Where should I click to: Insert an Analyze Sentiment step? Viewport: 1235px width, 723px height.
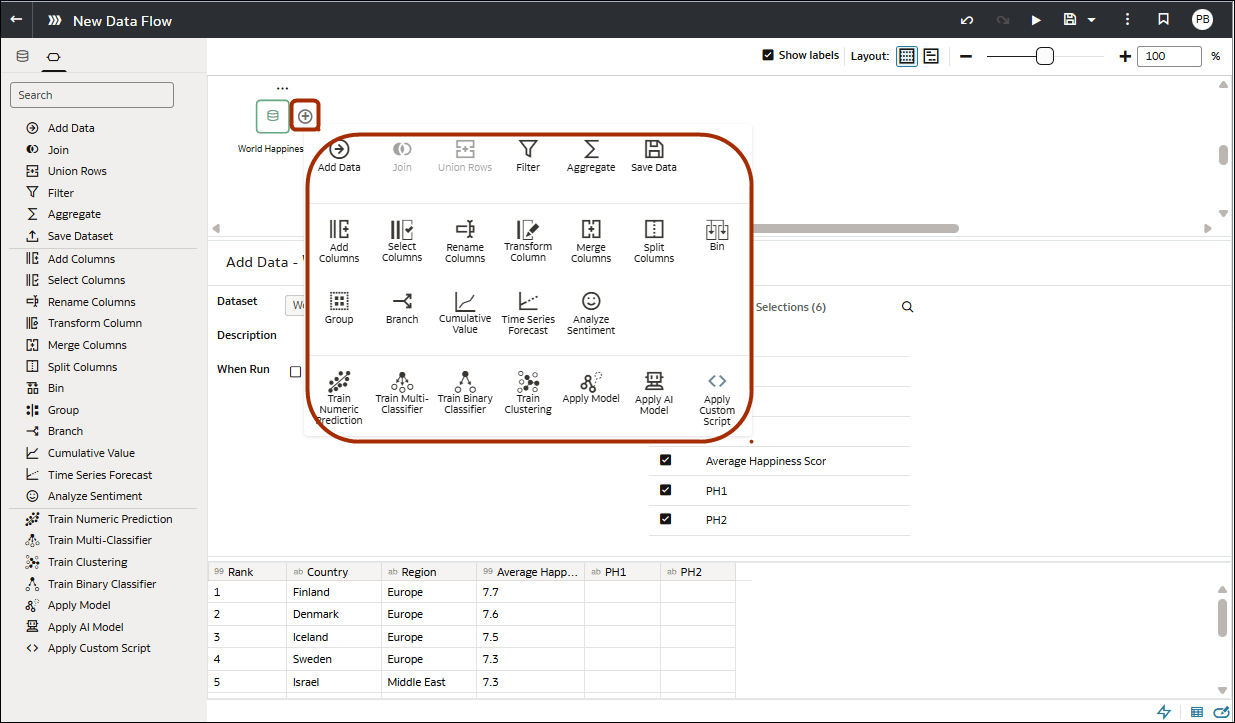point(591,311)
